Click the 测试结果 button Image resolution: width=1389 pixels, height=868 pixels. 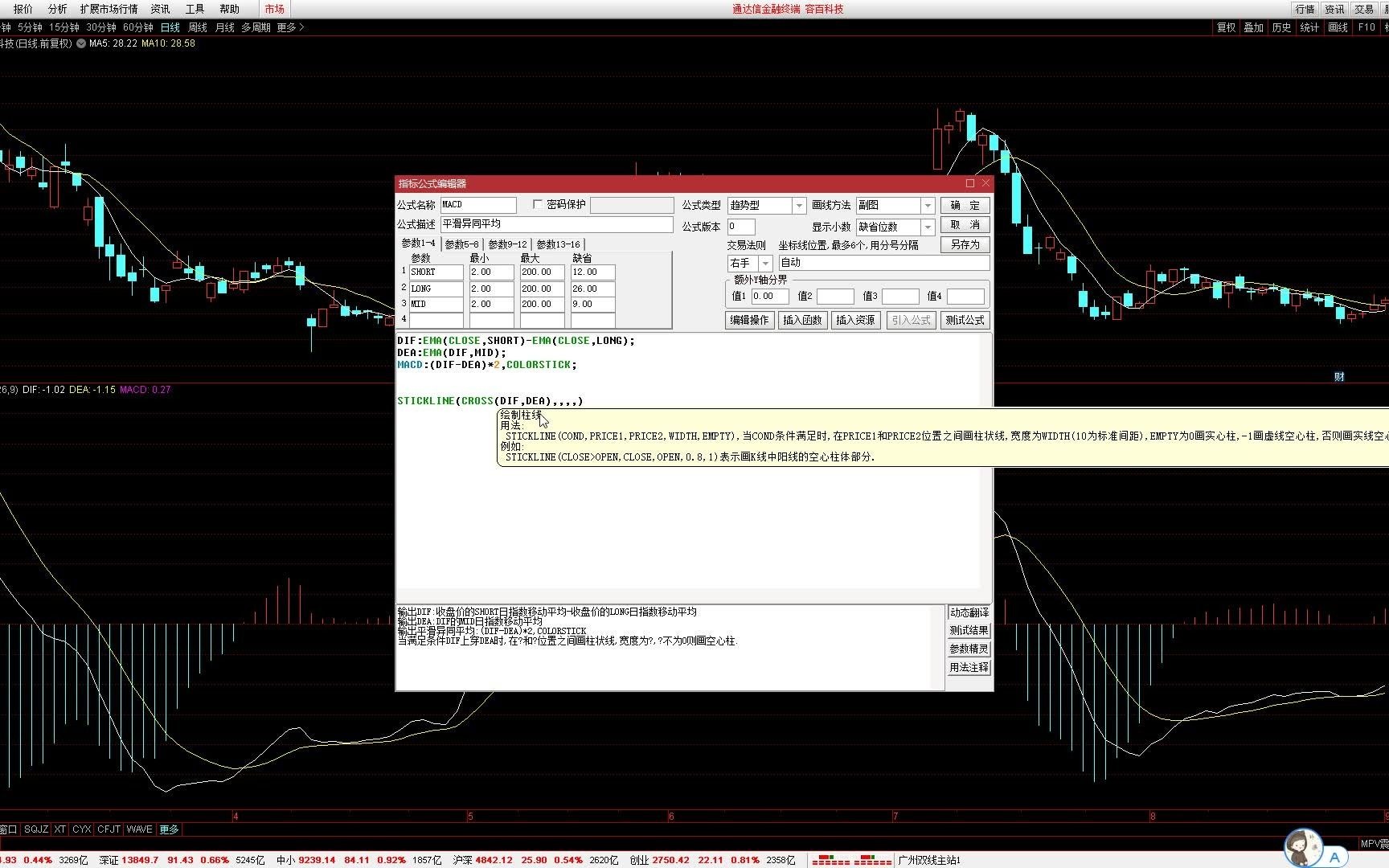pyautogui.click(x=969, y=631)
